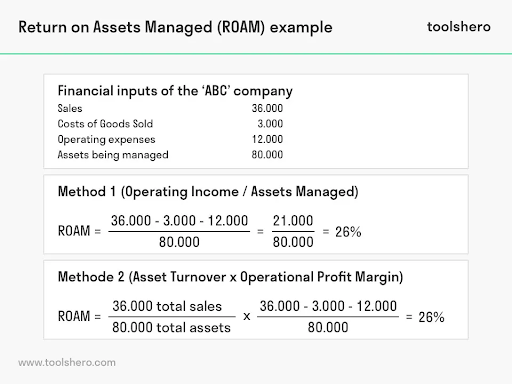Click the Sales label in inputs table
Screen dimensions: 512x384
click(x=70, y=108)
